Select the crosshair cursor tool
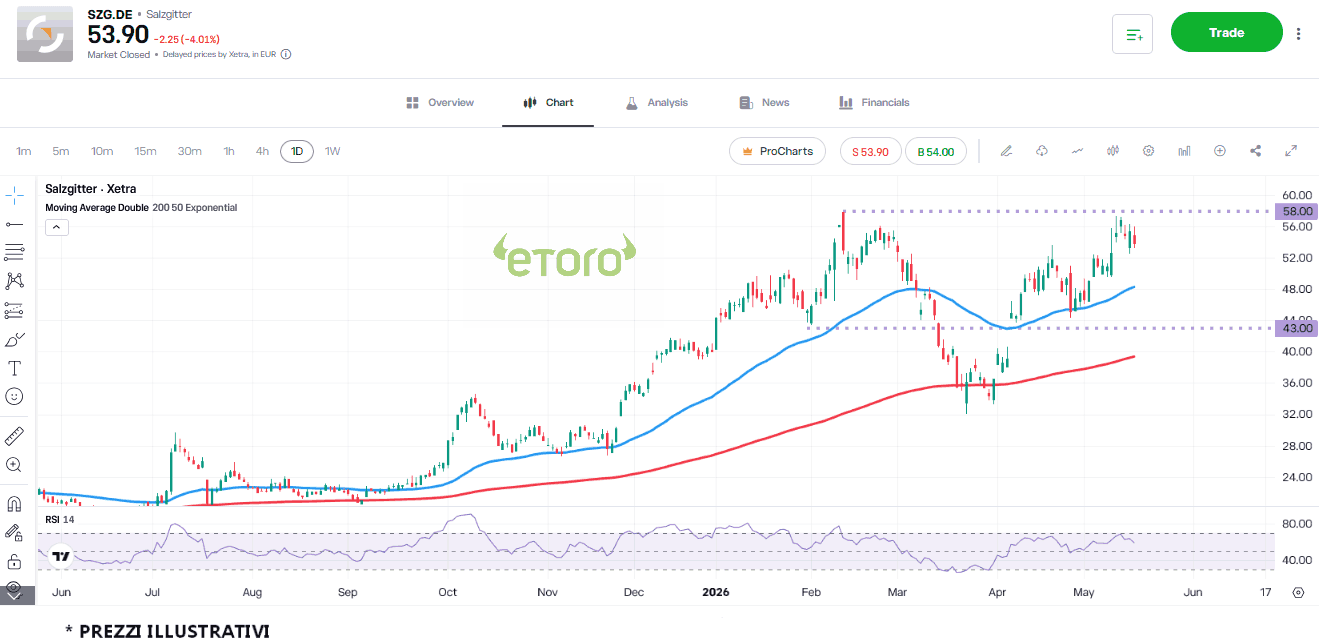Viewport: 1319px width, 643px height. tap(14, 194)
